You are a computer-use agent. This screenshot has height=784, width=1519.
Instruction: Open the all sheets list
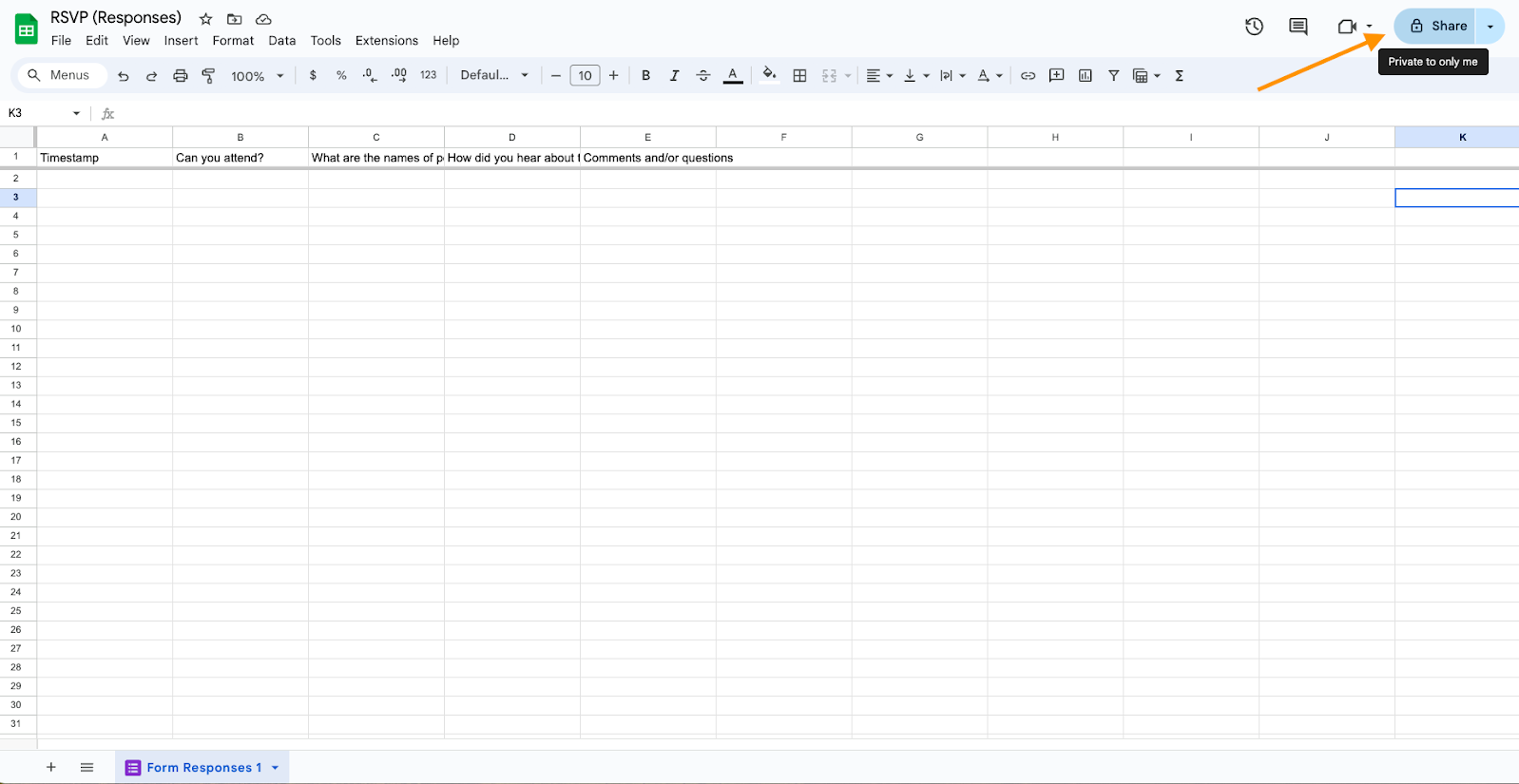[x=87, y=767]
